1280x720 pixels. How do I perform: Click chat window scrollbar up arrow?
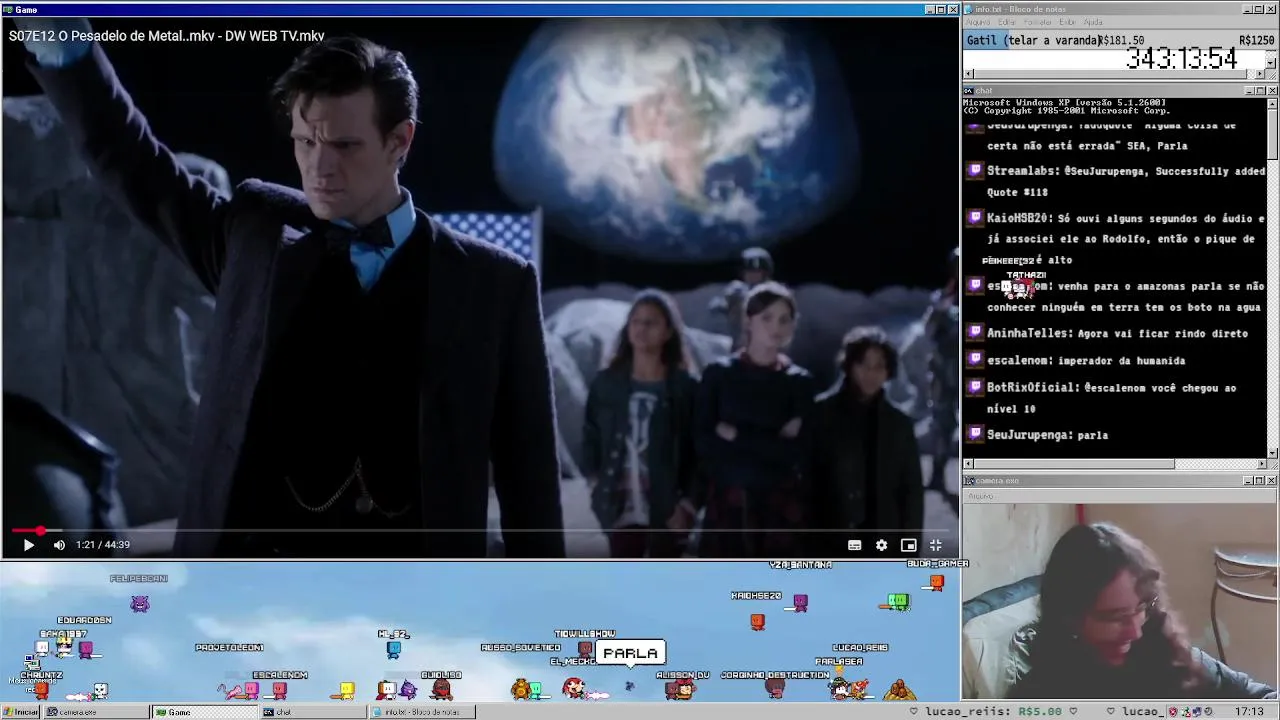1272,103
